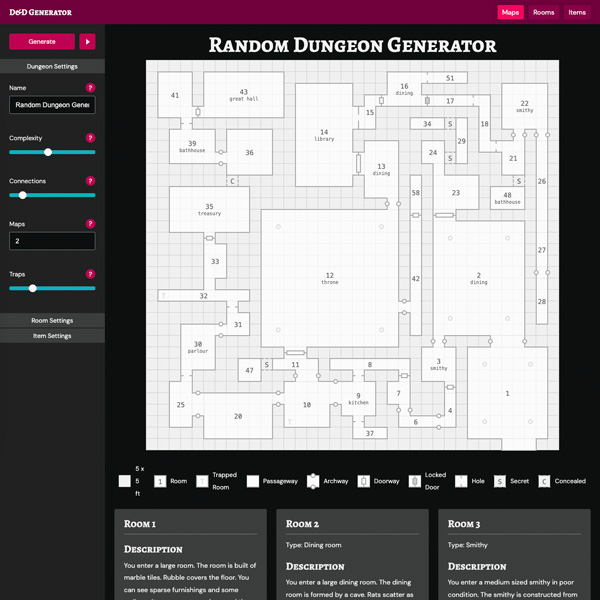The height and width of the screenshot is (600, 600).
Task: Click the Traps help question mark icon
Action: 90,274
